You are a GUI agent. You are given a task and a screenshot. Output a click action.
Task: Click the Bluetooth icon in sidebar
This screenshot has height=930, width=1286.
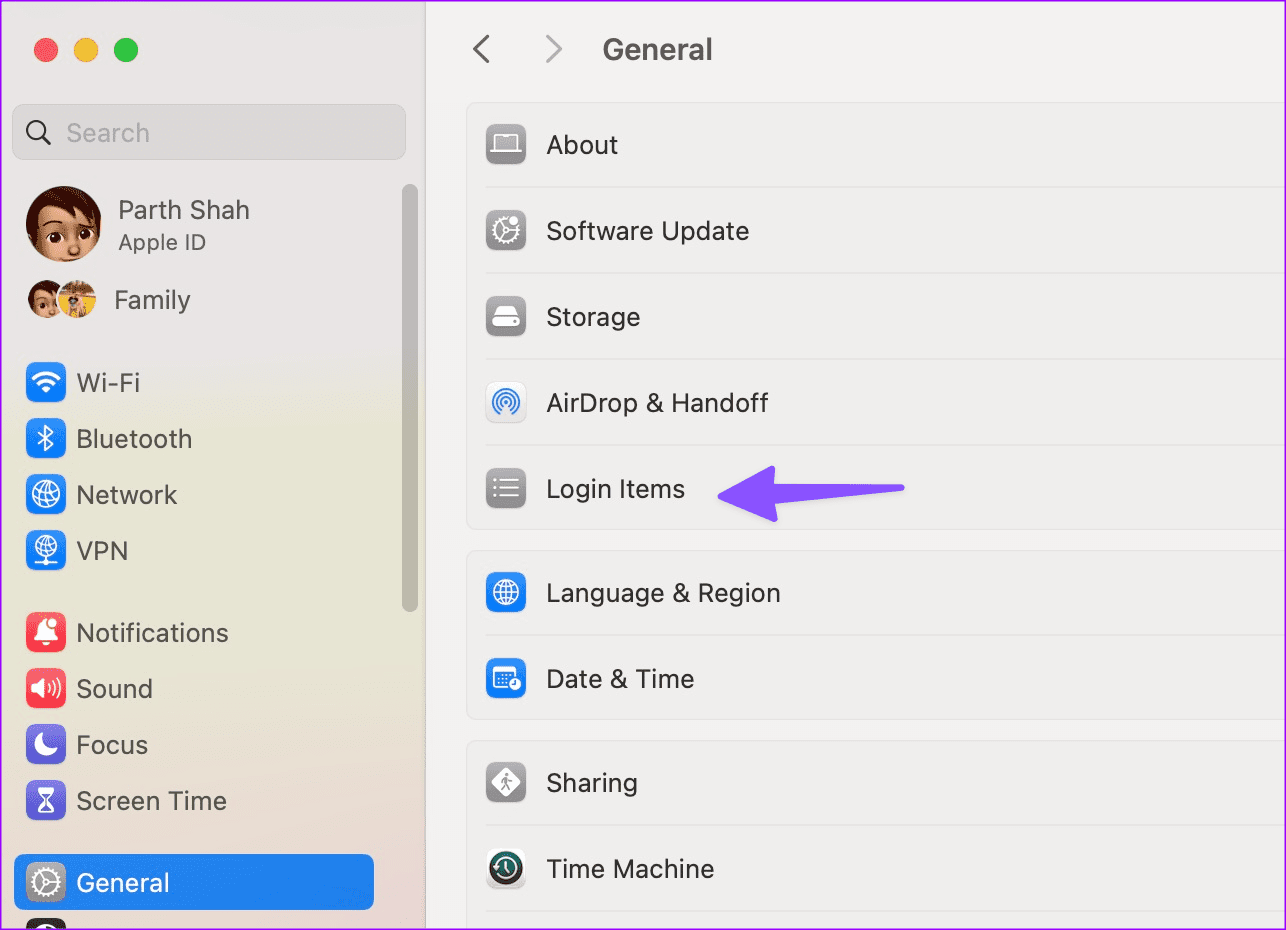[x=46, y=439]
